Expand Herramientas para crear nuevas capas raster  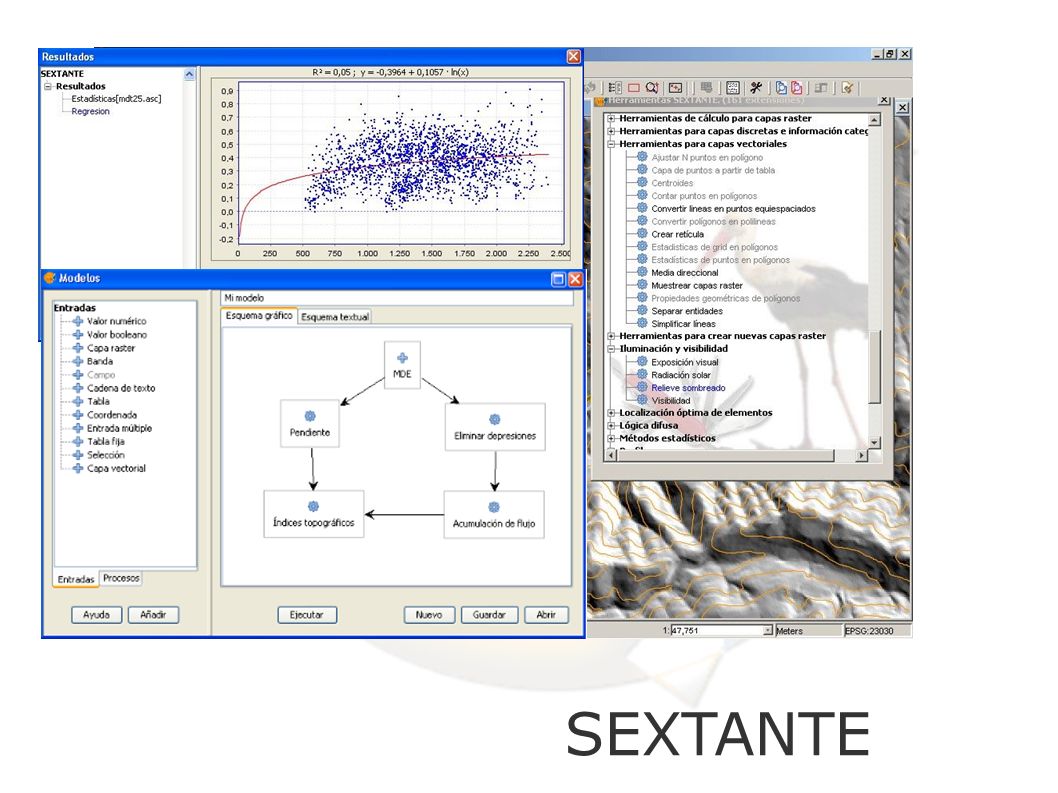pyautogui.click(x=611, y=335)
